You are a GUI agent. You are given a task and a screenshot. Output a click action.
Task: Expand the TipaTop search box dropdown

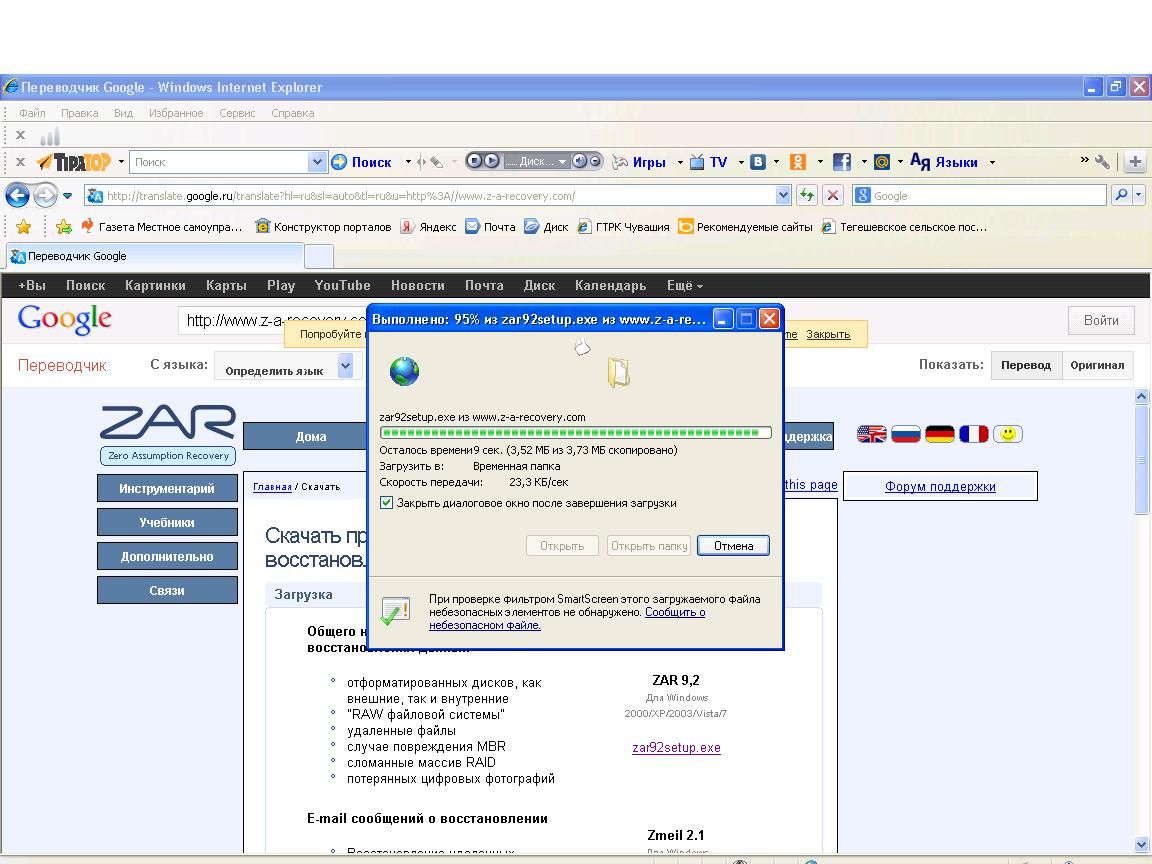(x=317, y=162)
